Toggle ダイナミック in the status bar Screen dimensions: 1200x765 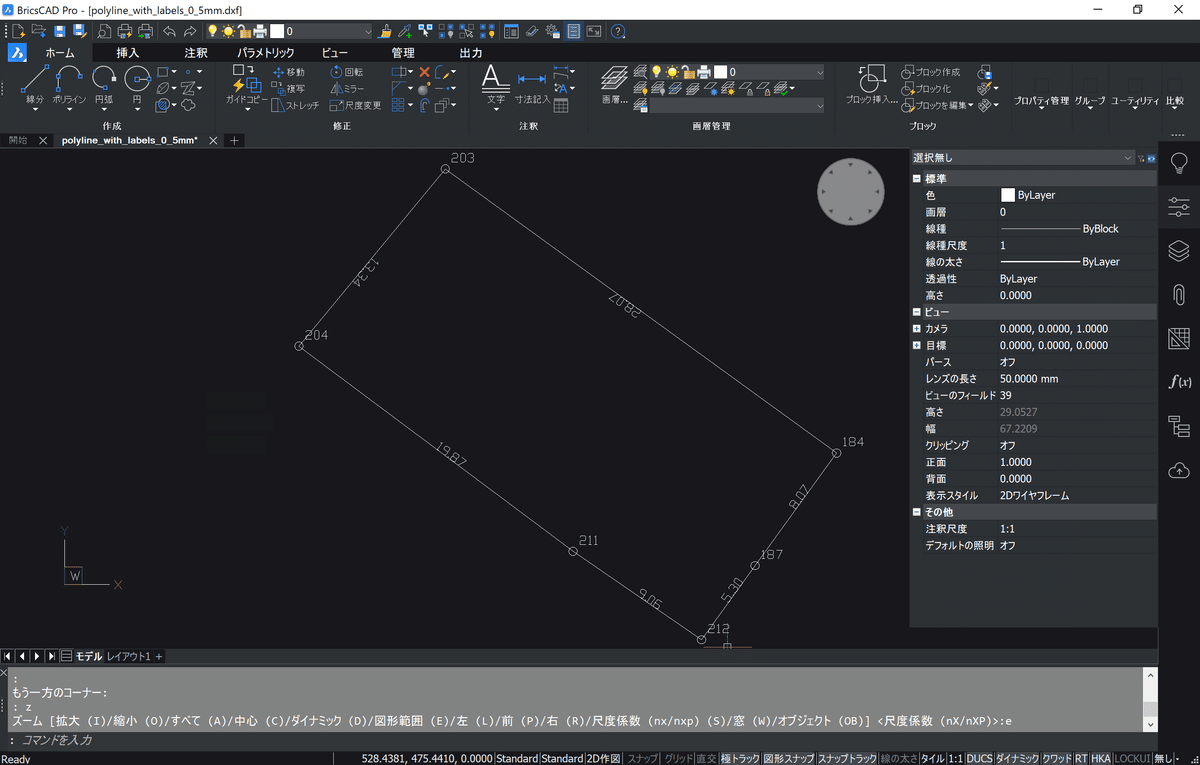point(1017,758)
